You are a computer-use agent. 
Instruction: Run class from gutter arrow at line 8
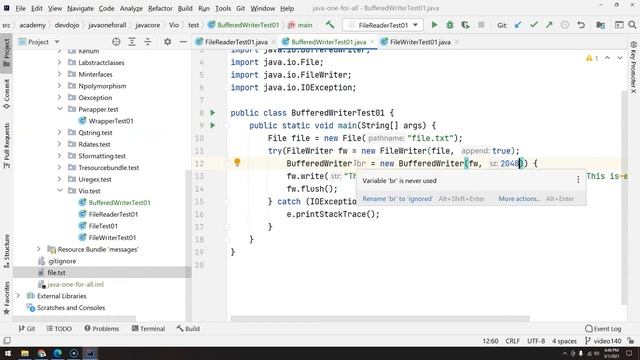point(213,113)
